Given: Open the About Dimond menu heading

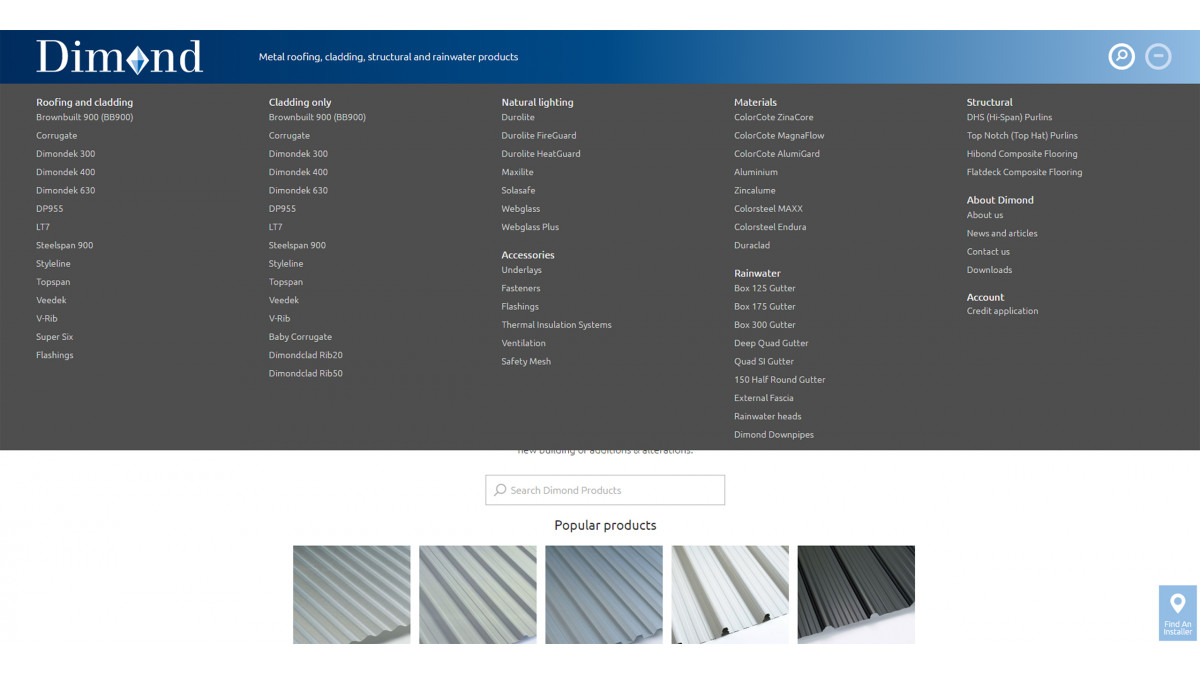Looking at the screenshot, I should coord(1000,200).
